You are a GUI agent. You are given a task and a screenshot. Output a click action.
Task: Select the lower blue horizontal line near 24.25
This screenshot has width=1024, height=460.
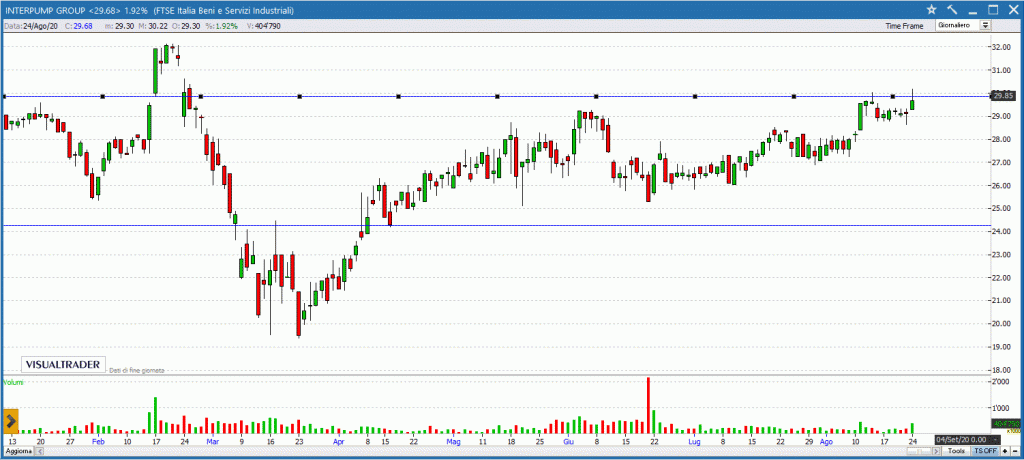click(x=496, y=226)
